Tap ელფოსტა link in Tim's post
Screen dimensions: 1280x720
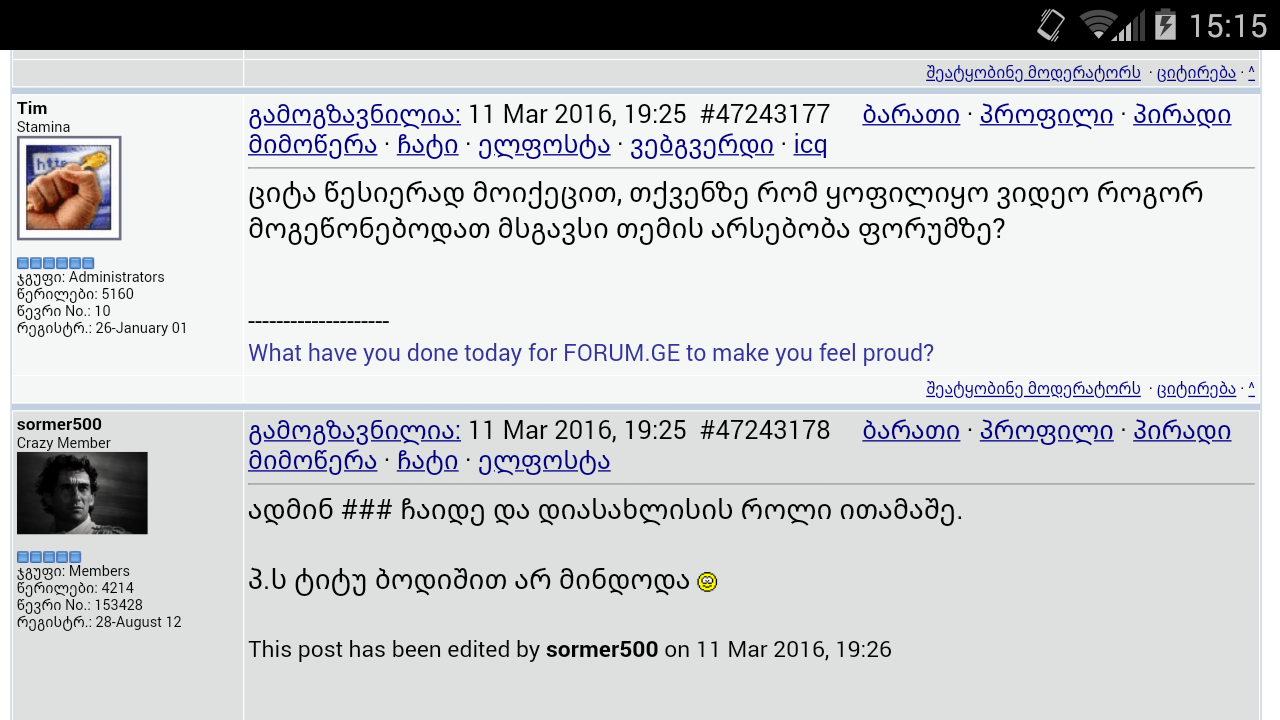click(544, 145)
